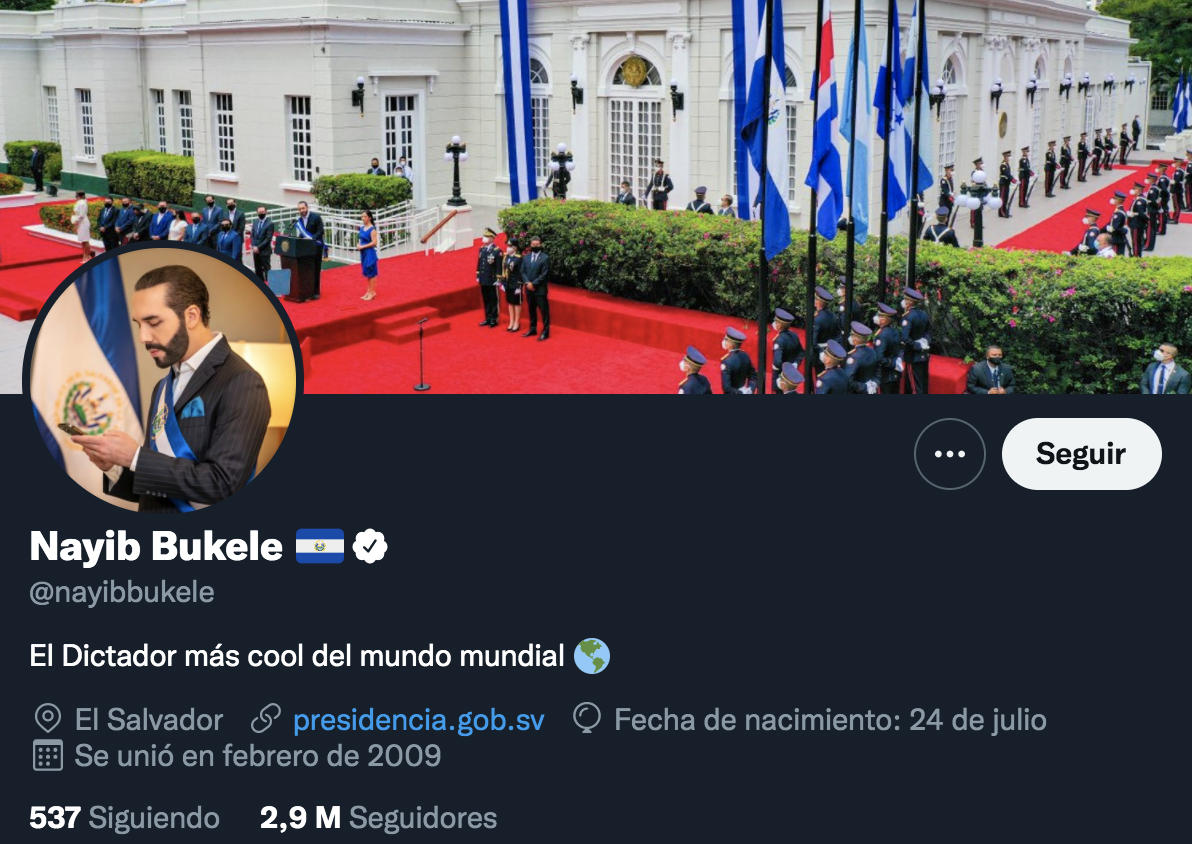Click the Se unió en febrero de 2009 text
This screenshot has height=844, width=1192.
tap(258, 756)
